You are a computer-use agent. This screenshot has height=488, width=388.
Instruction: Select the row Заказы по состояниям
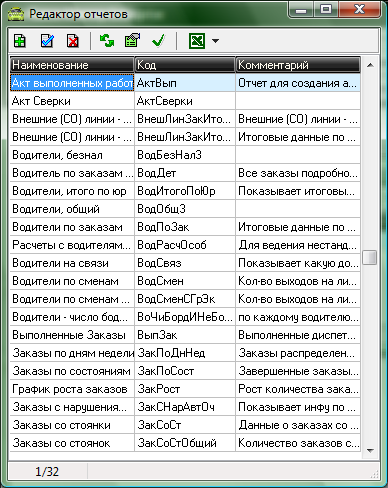coord(185,371)
